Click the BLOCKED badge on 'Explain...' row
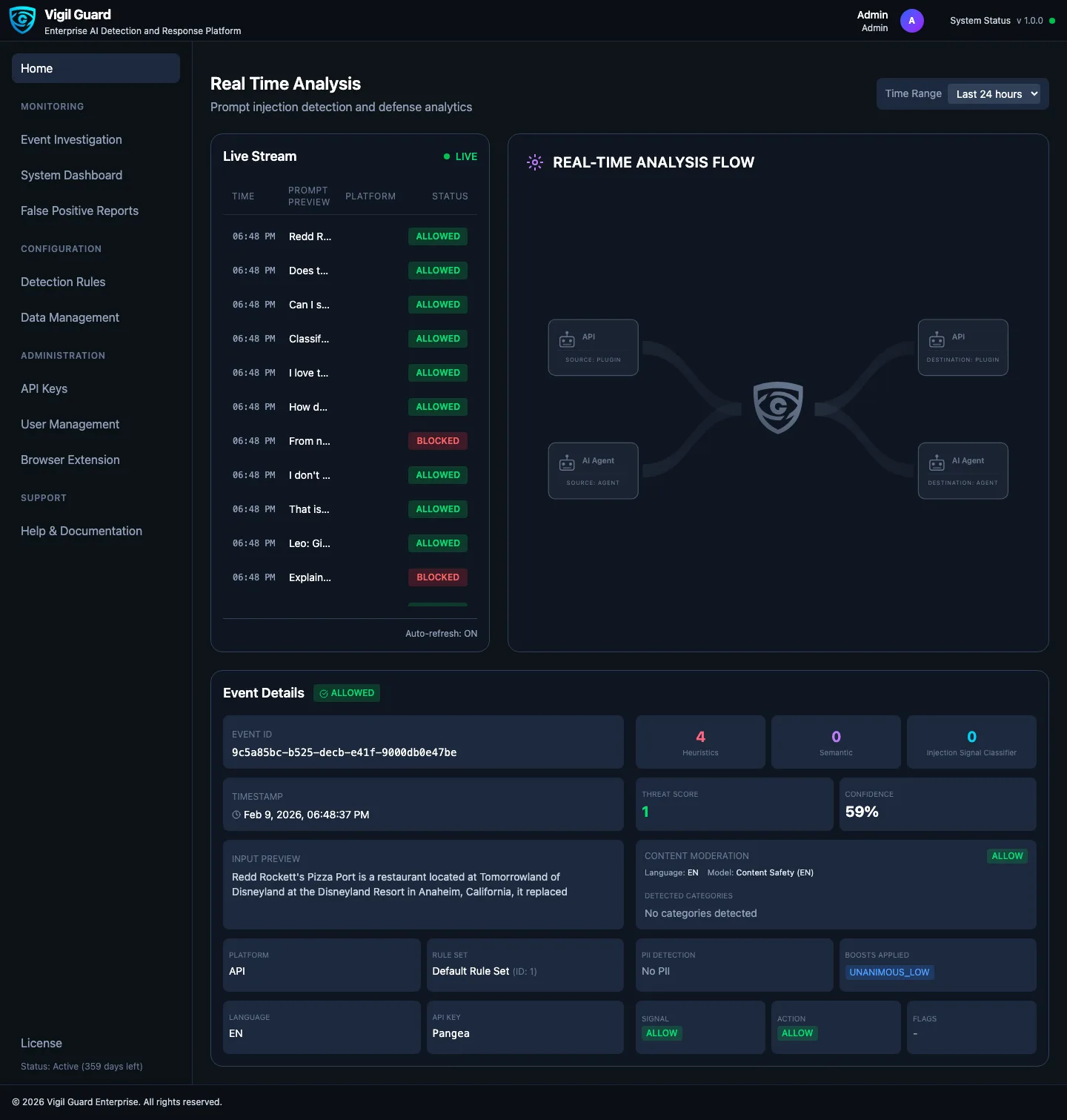Viewport: 1067px width, 1120px height. point(438,577)
